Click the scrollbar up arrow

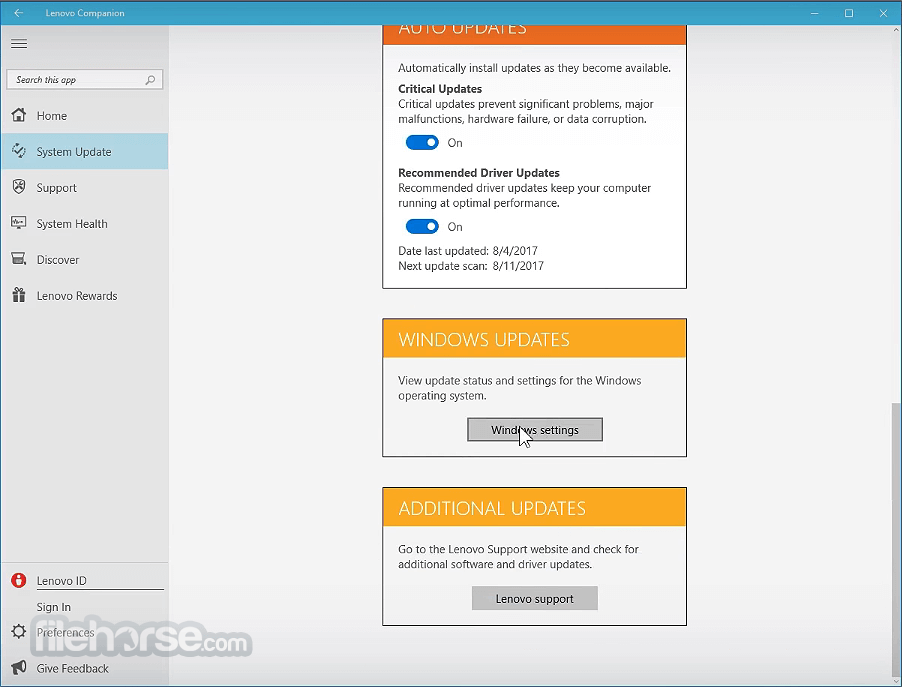coord(896,30)
